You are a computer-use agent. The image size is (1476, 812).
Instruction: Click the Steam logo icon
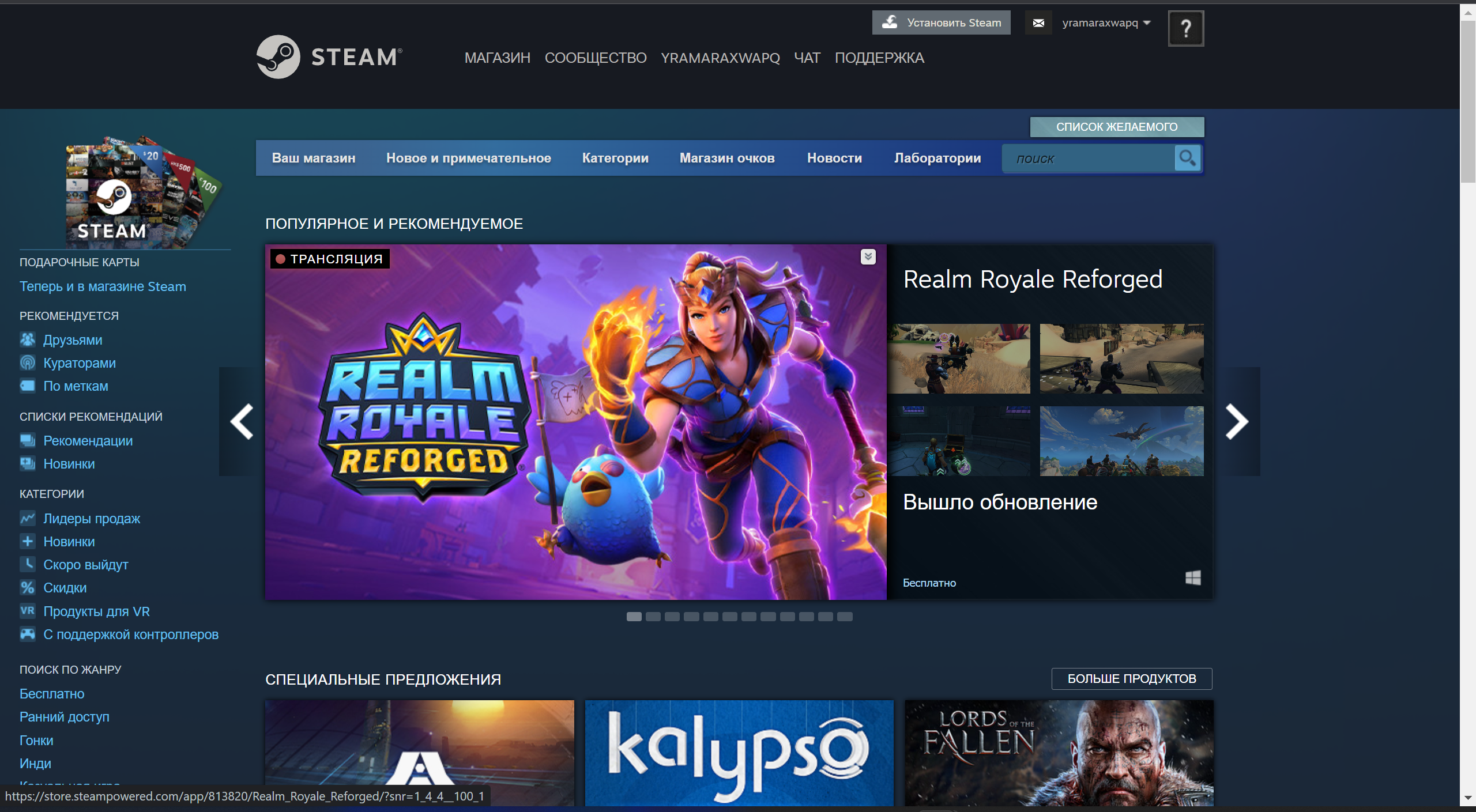(278, 56)
